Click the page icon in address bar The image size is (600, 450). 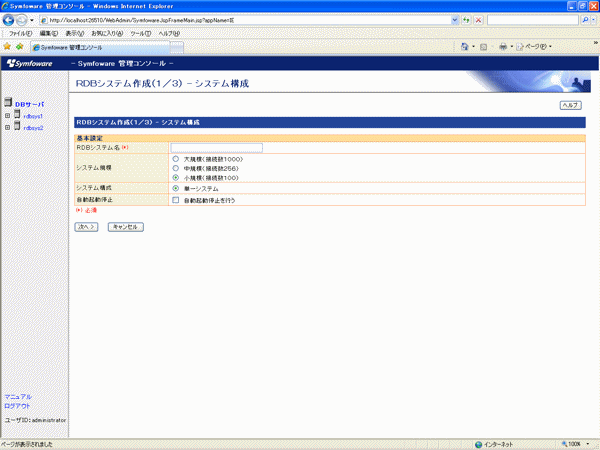[x=44, y=20]
